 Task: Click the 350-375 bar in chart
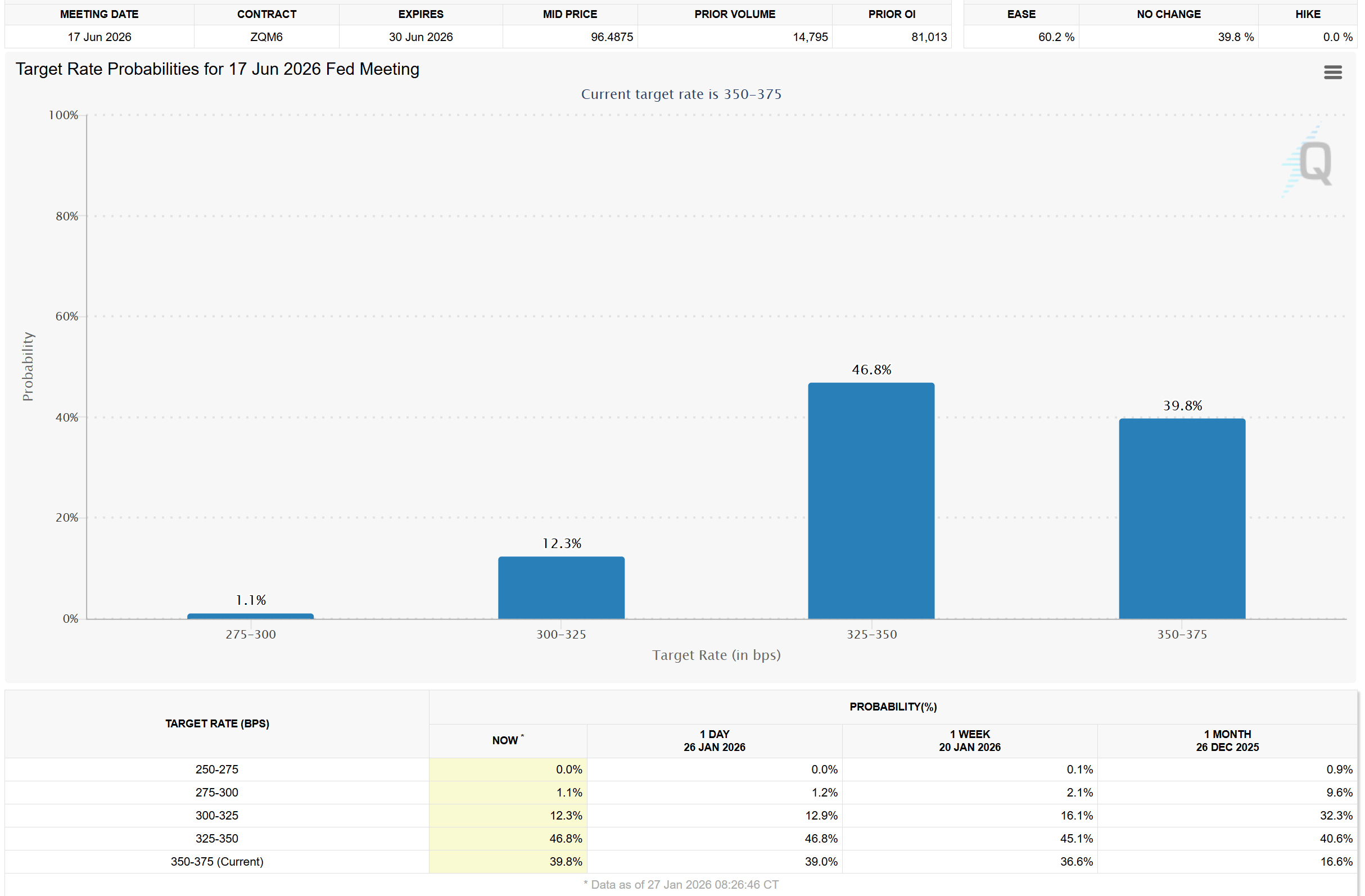1182,518
